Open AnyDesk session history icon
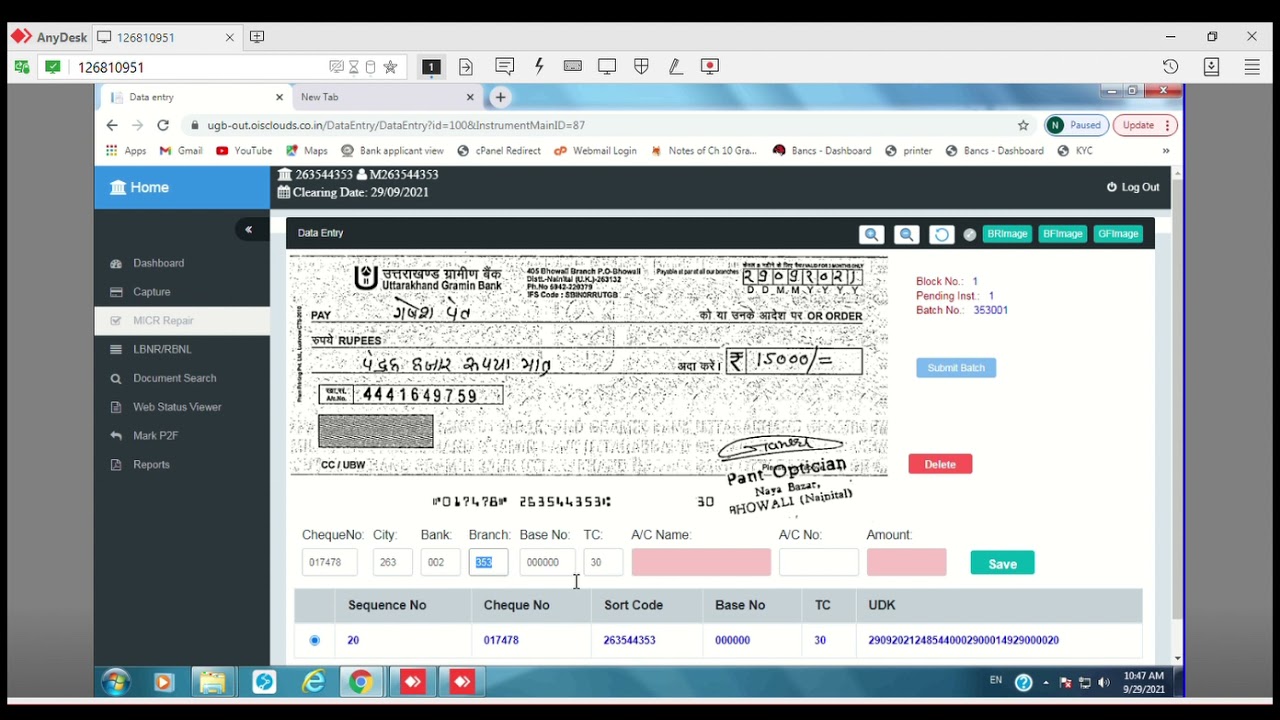This screenshot has width=1280, height=720. [x=1170, y=67]
